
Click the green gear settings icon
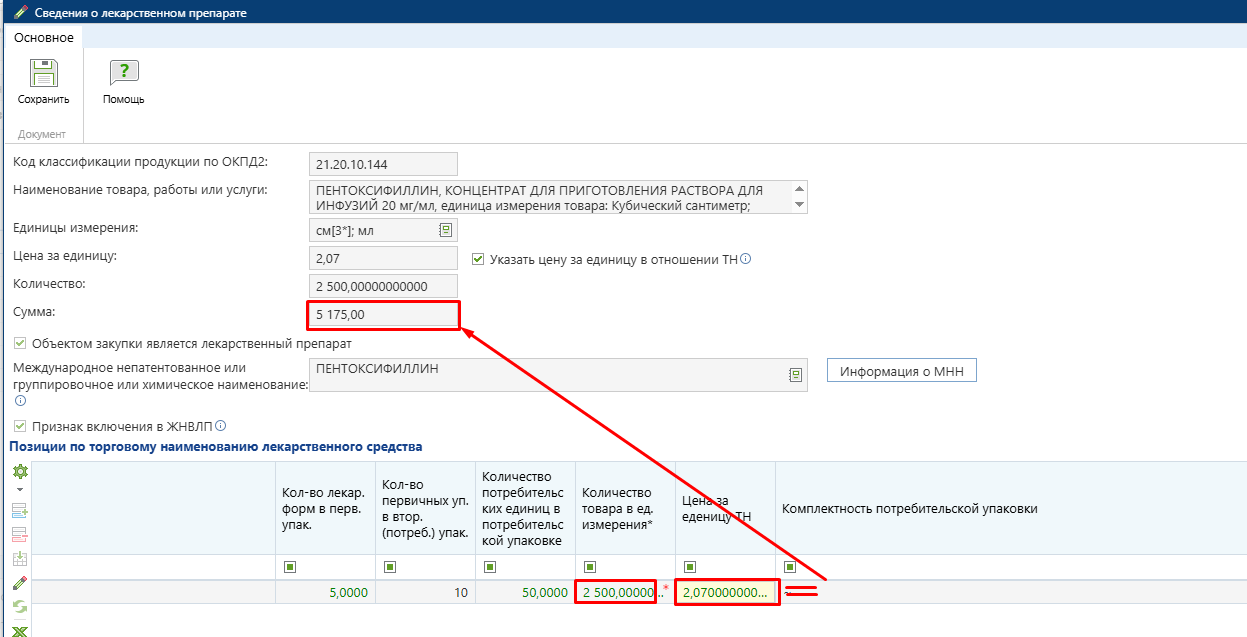coord(19,472)
